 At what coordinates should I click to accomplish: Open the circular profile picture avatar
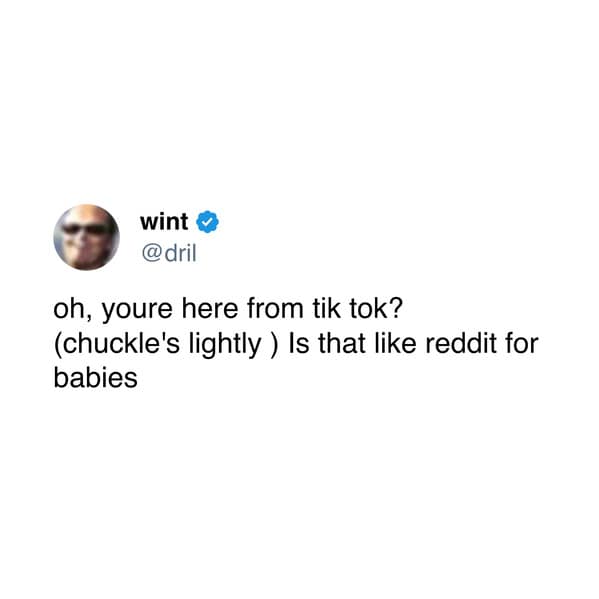coord(87,237)
